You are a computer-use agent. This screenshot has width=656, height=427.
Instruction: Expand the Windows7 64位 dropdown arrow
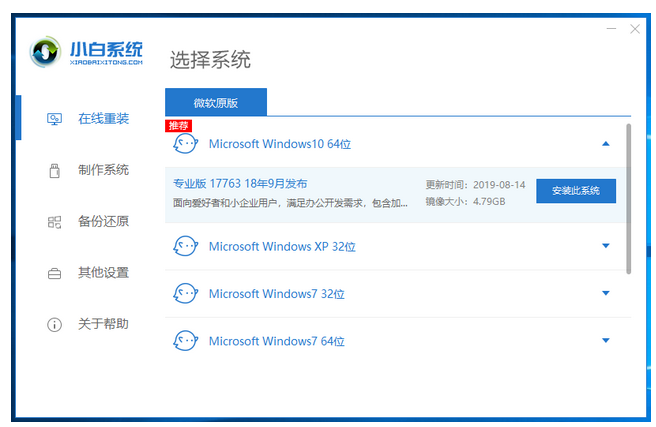click(605, 341)
